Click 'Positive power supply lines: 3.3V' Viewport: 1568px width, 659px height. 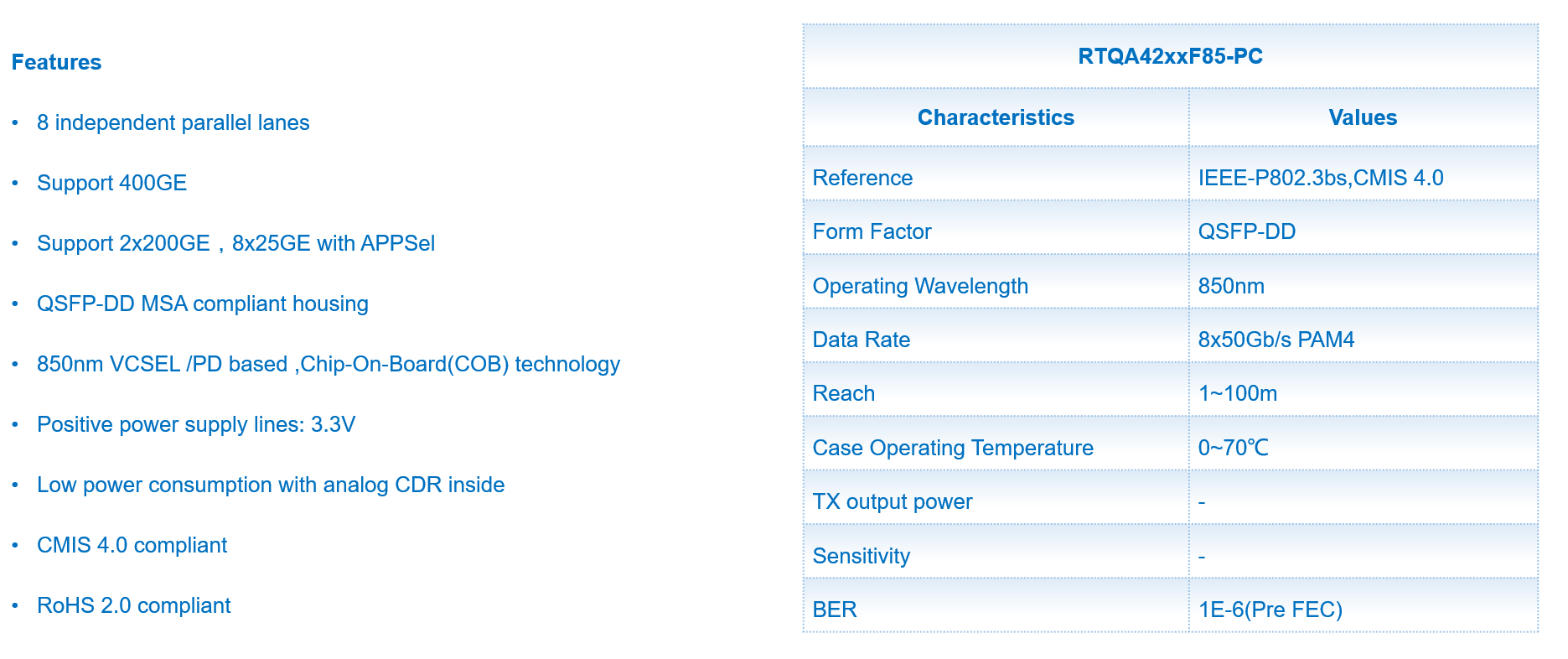pyautogui.click(x=195, y=424)
